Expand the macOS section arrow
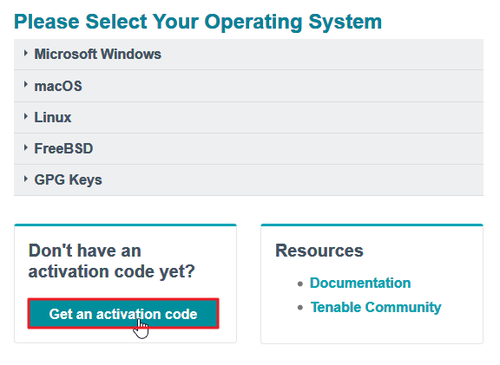Screen dimensions: 500x365 tap(25, 85)
